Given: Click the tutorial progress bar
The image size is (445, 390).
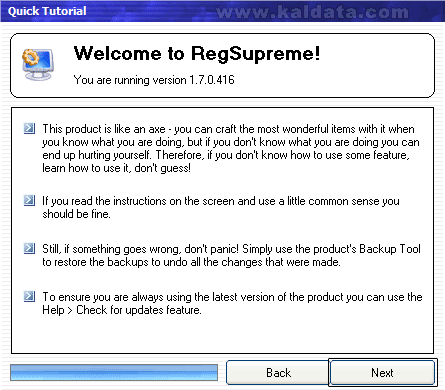Looking at the screenshot, I should (114, 372).
